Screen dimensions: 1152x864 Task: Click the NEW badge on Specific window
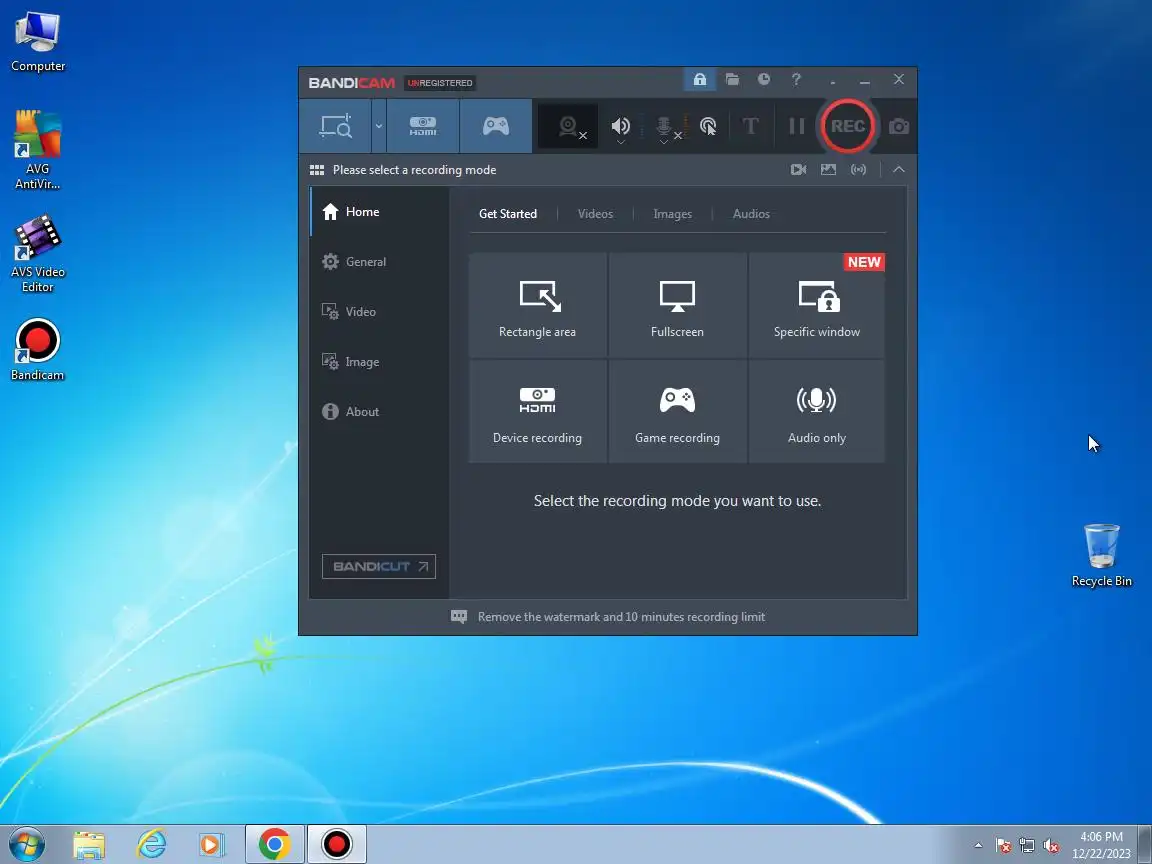864,262
